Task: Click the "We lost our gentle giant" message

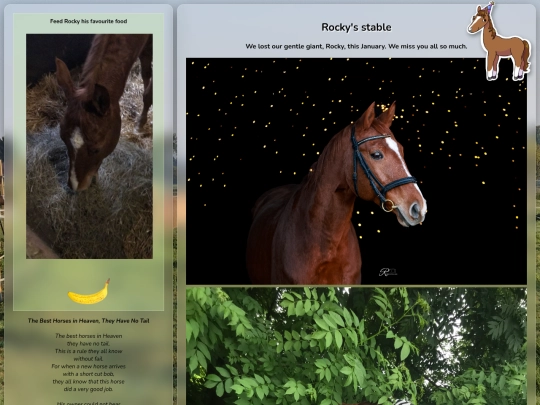Action: pyautogui.click(x=356, y=46)
